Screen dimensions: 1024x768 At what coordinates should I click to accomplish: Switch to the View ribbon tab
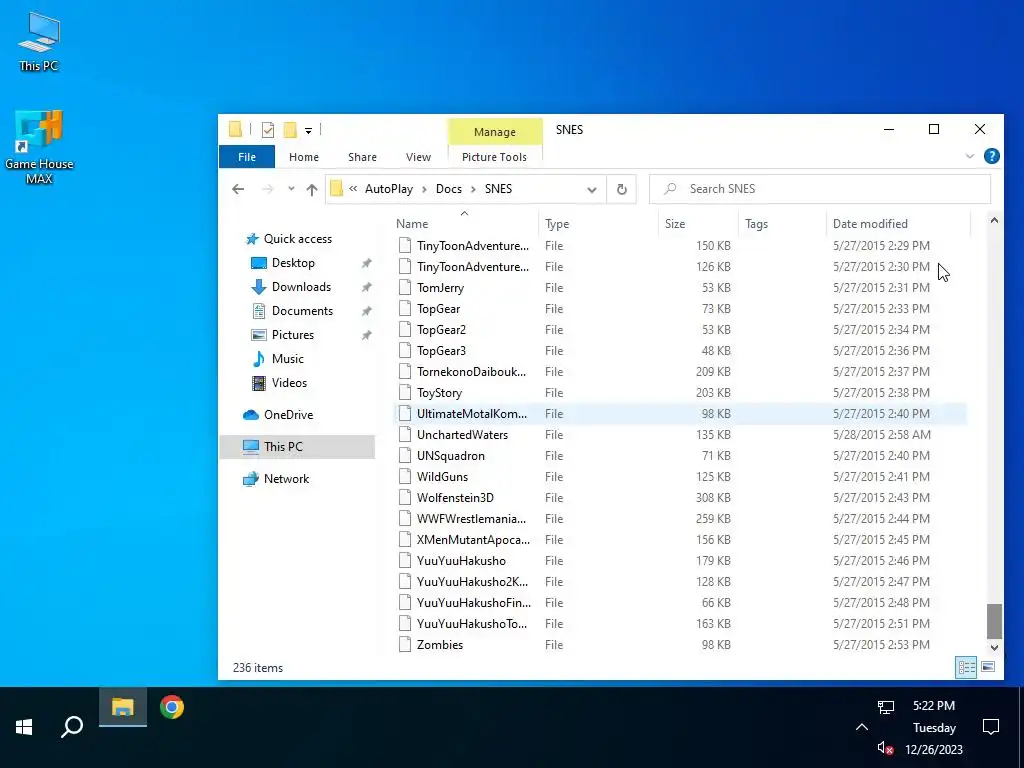click(x=418, y=157)
